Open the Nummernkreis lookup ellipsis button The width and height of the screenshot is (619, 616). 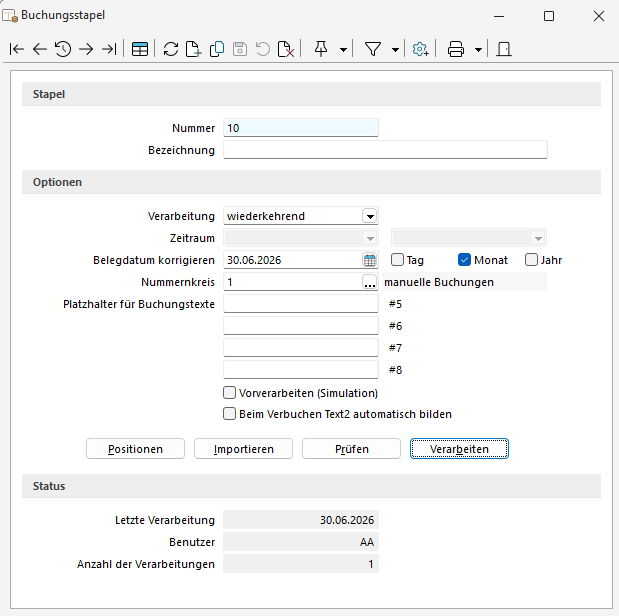370,282
